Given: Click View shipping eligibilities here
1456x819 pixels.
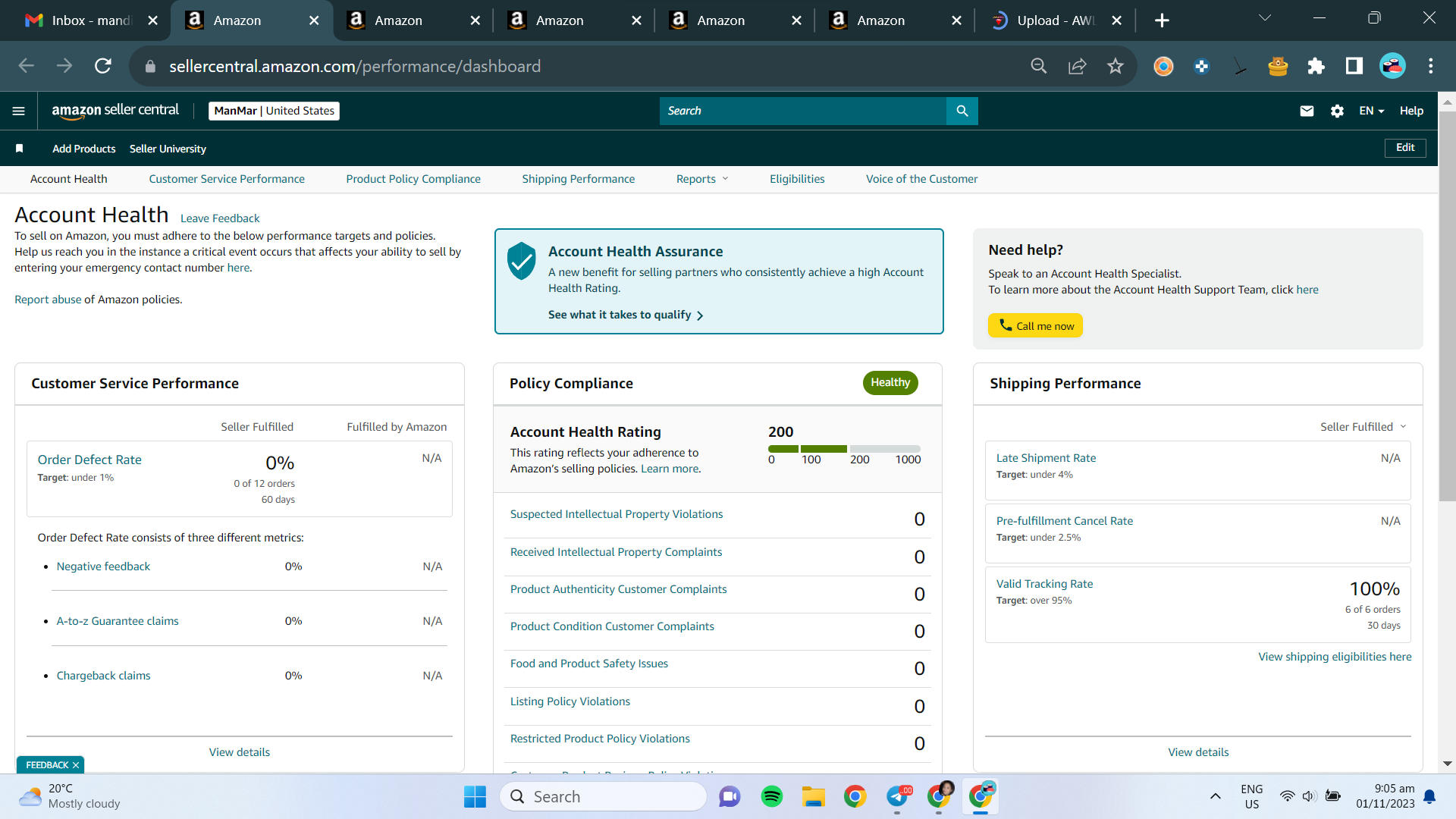Looking at the screenshot, I should [1335, 657].
